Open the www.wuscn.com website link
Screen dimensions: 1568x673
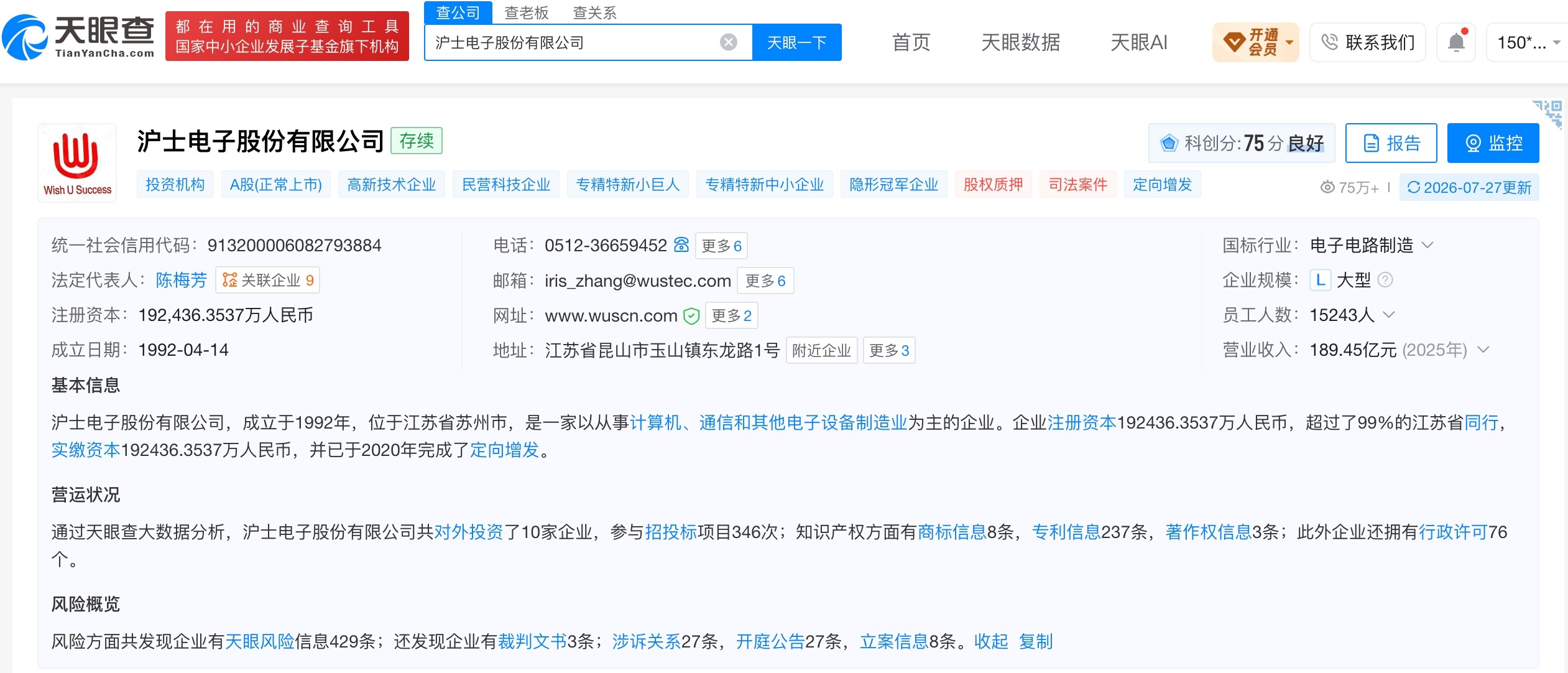[611, 315]
